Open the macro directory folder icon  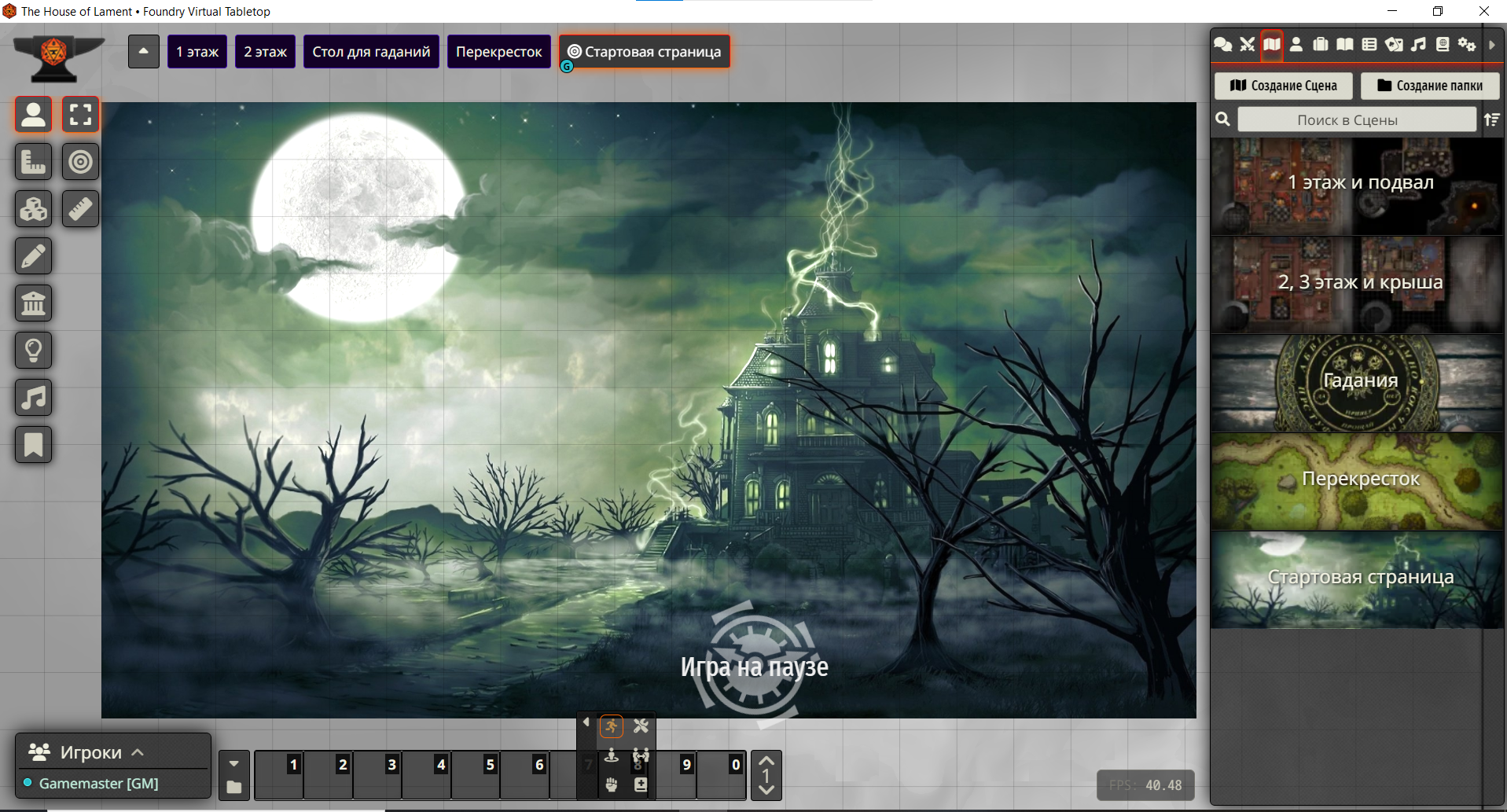234,787
